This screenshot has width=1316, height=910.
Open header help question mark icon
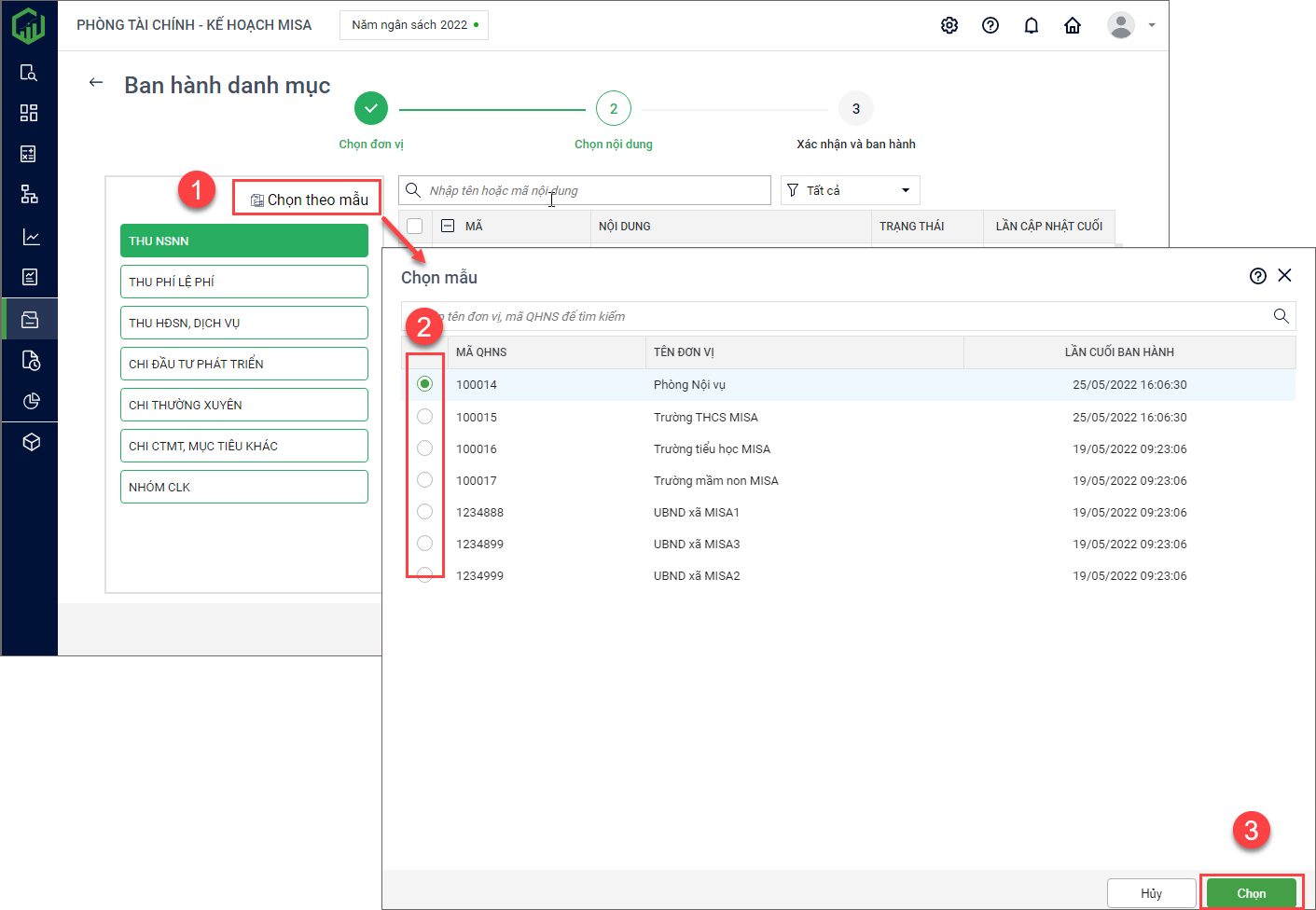point(990,25)
